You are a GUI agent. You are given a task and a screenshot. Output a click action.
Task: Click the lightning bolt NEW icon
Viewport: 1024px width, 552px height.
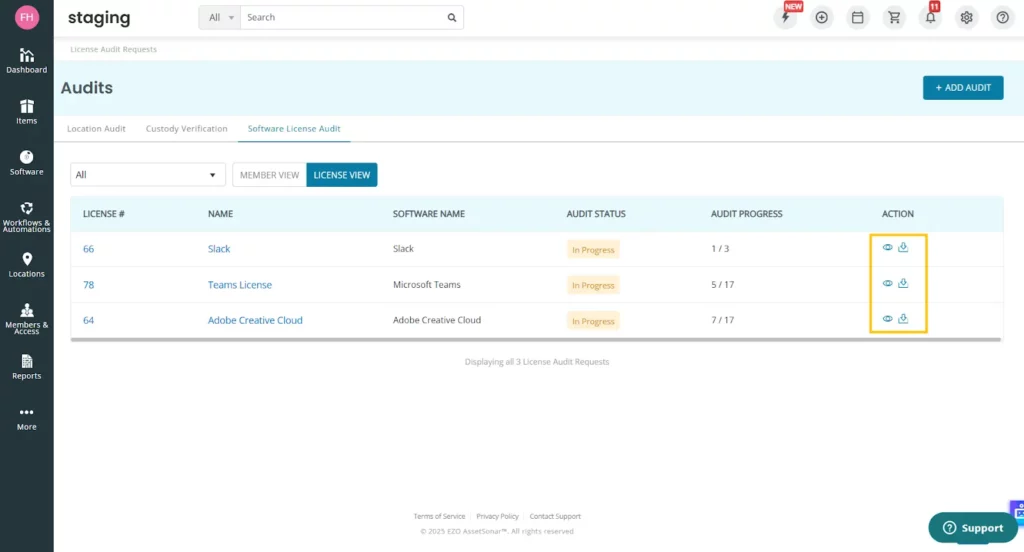click(x=786, y=18)
